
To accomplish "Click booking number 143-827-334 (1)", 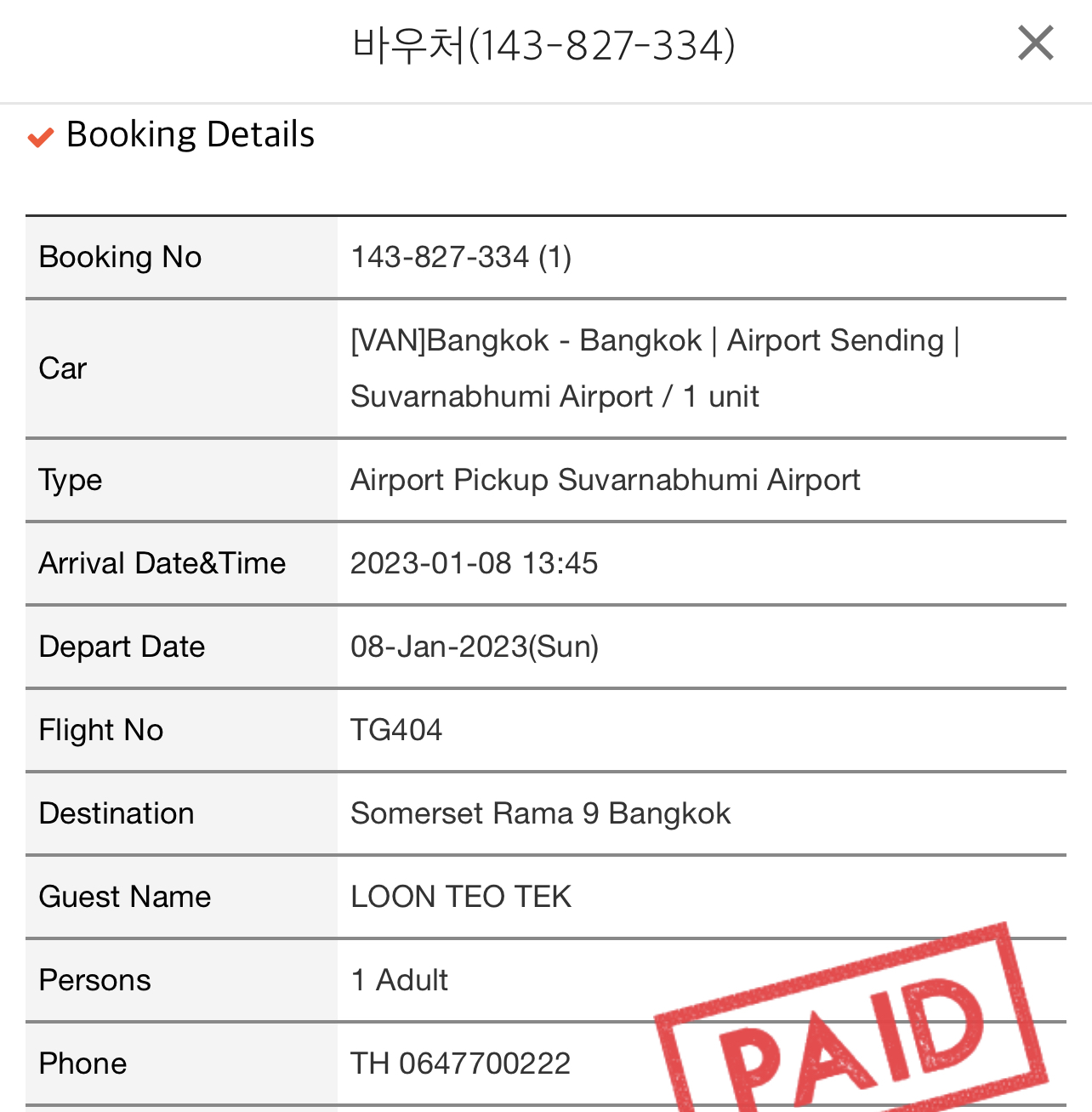I will click(x=461, y=257).
